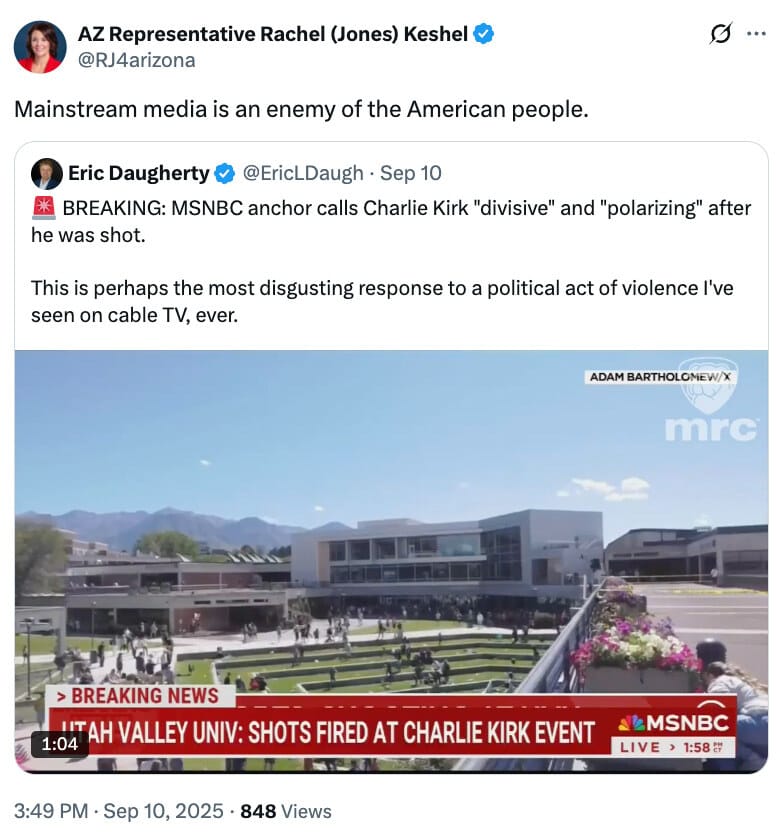
Task: Click the Grok slashed-circle icon
Action: click(x=721, y=34)
